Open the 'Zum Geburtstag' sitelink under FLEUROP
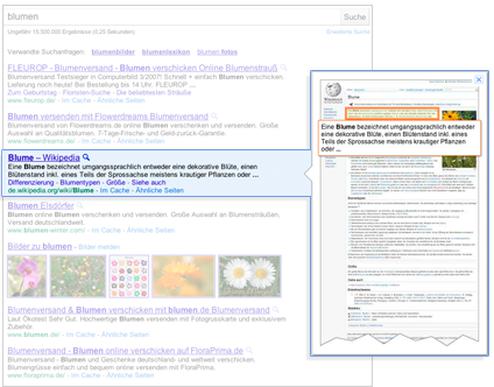The image size is (494, 387). [x=32, y=92]
